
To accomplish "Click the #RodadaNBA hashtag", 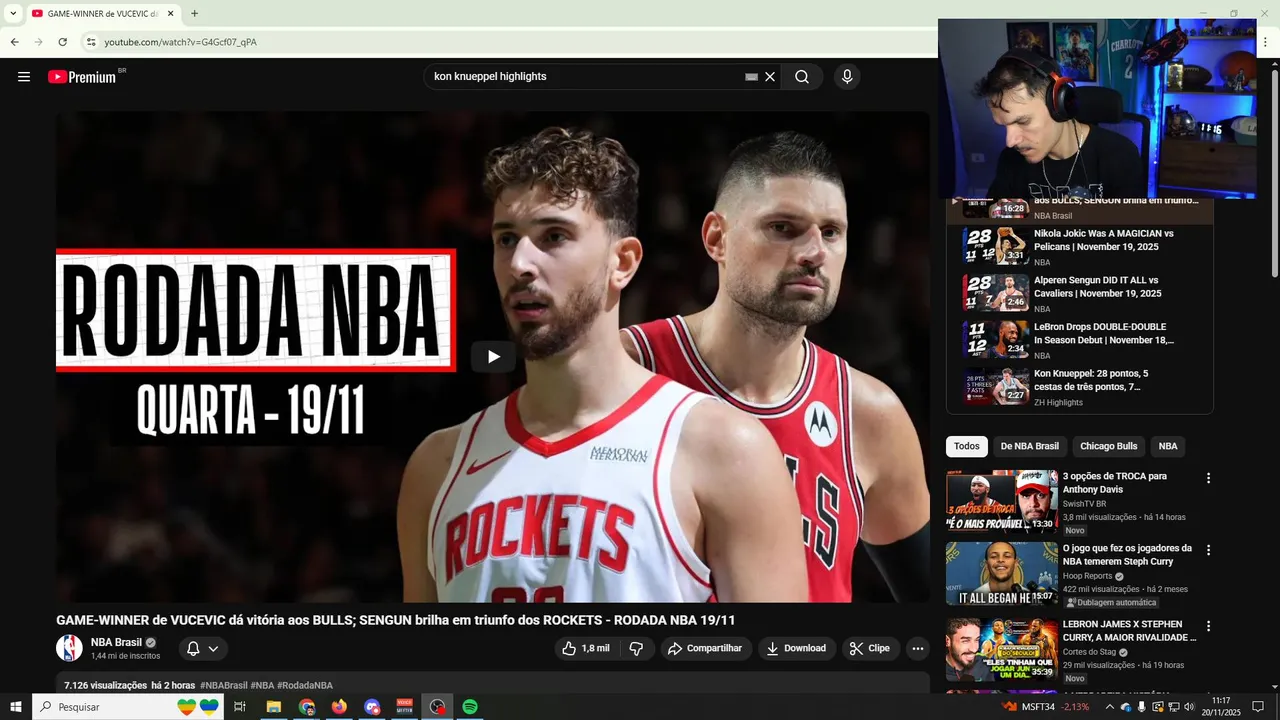I will click(305, 685).
